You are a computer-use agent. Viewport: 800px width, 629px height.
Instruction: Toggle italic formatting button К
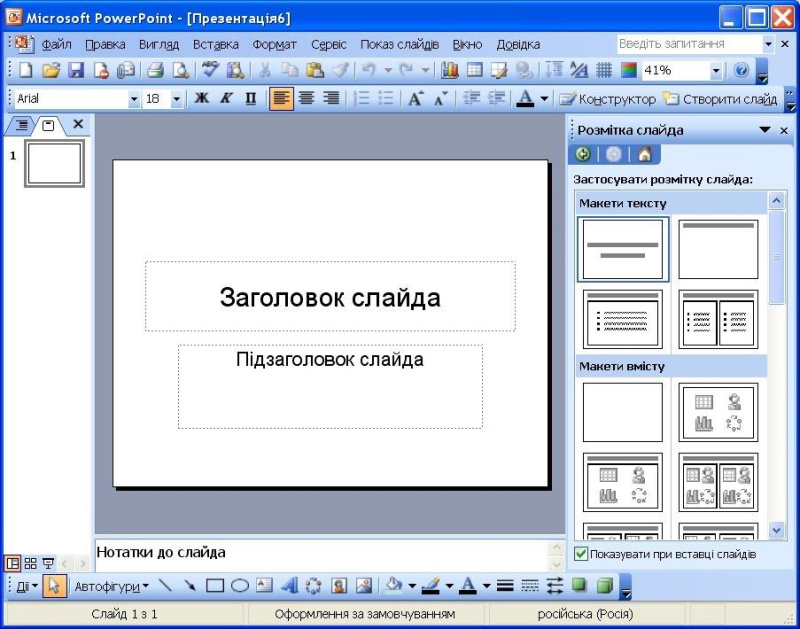[226, 98]
